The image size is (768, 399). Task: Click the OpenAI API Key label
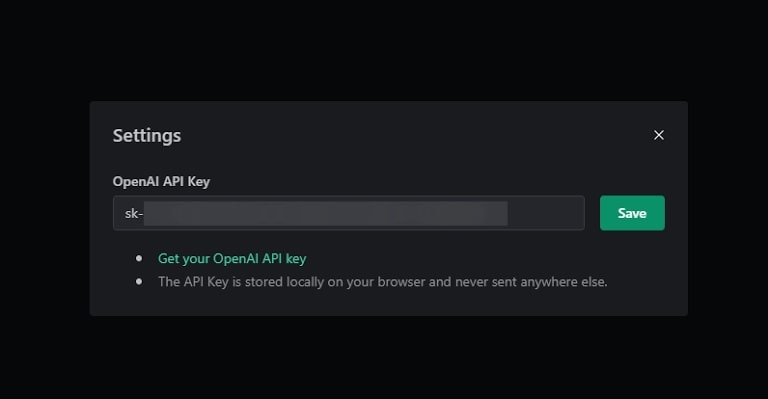[x=161, y=182]
